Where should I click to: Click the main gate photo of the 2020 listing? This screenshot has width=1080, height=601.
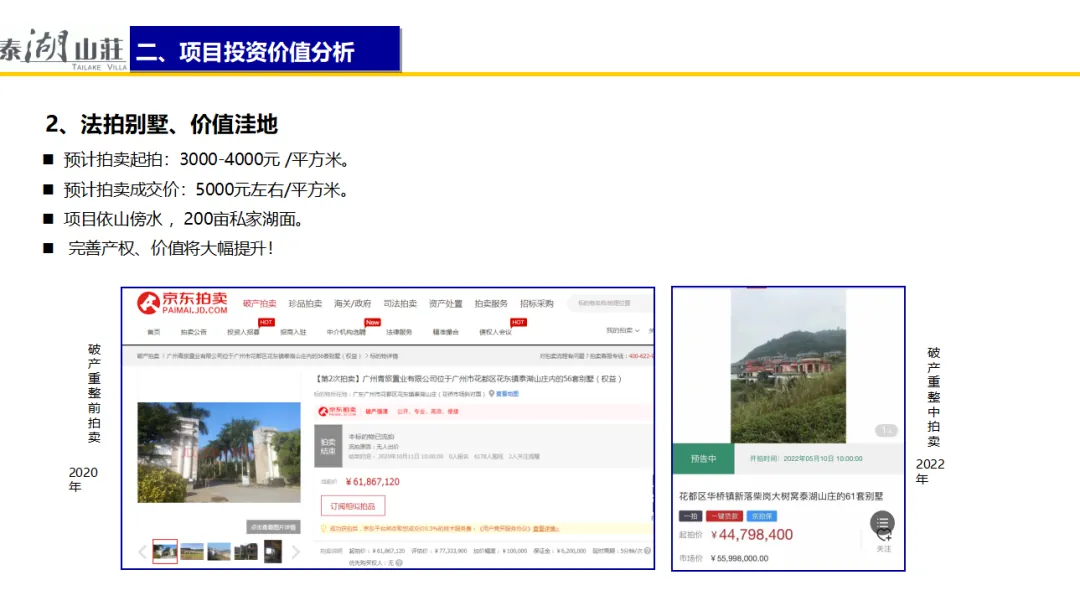(x=219, y=452)
